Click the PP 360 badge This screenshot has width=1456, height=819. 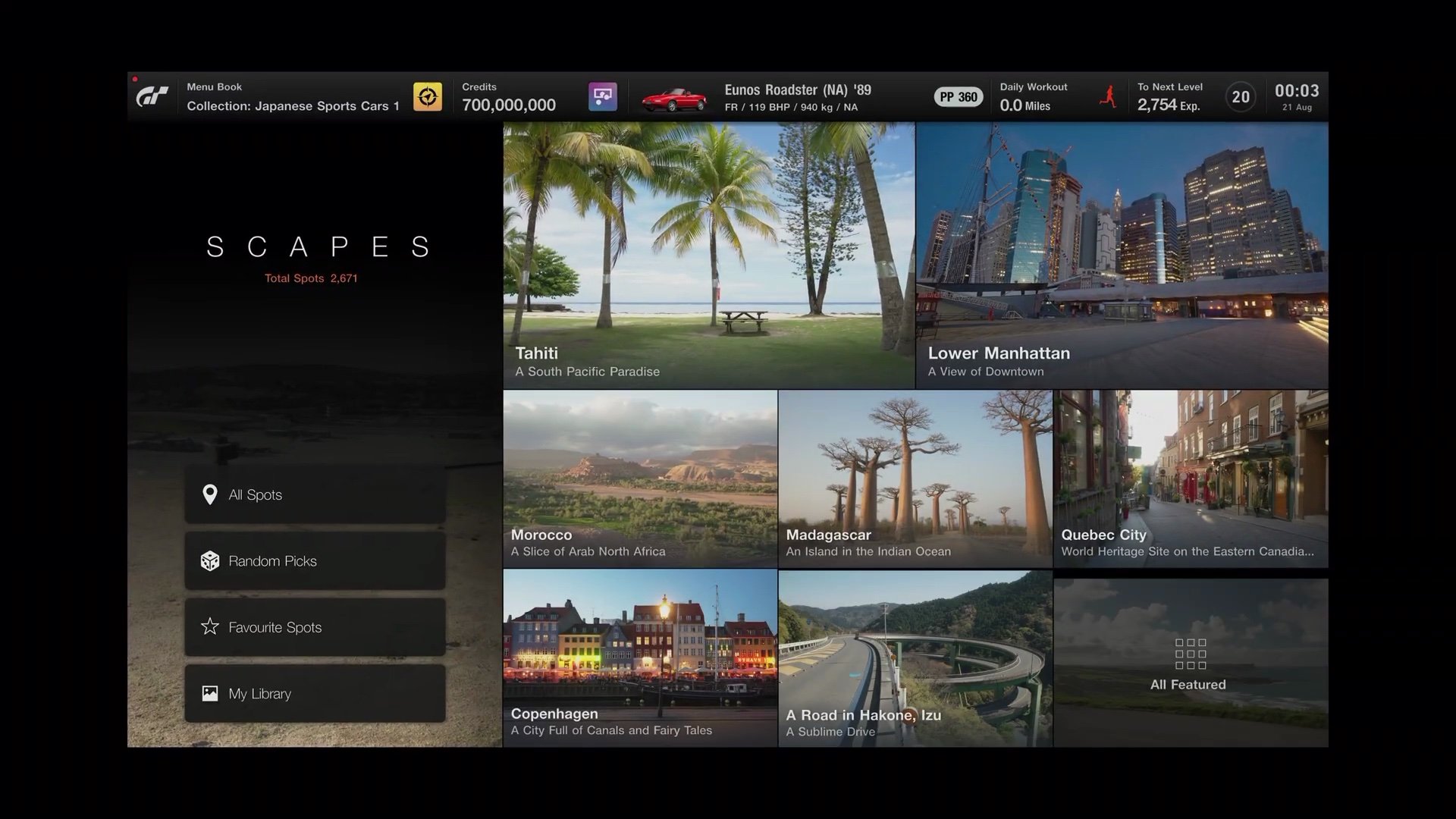(x=959, y=97)
